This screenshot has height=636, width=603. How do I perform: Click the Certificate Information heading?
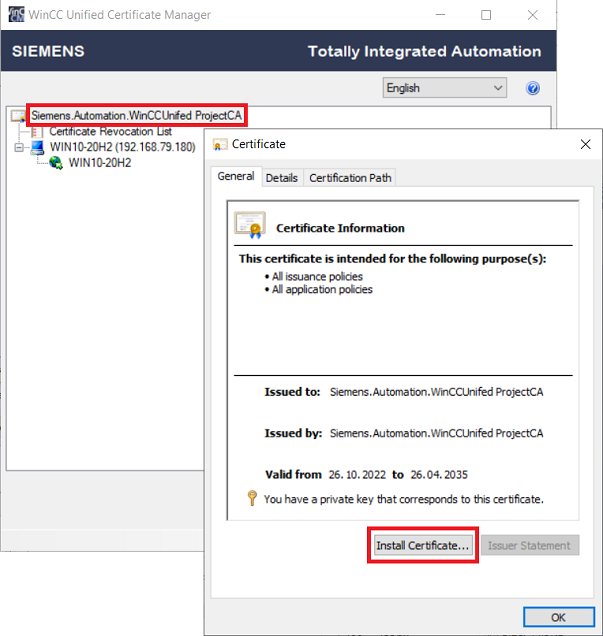(340, 228)
